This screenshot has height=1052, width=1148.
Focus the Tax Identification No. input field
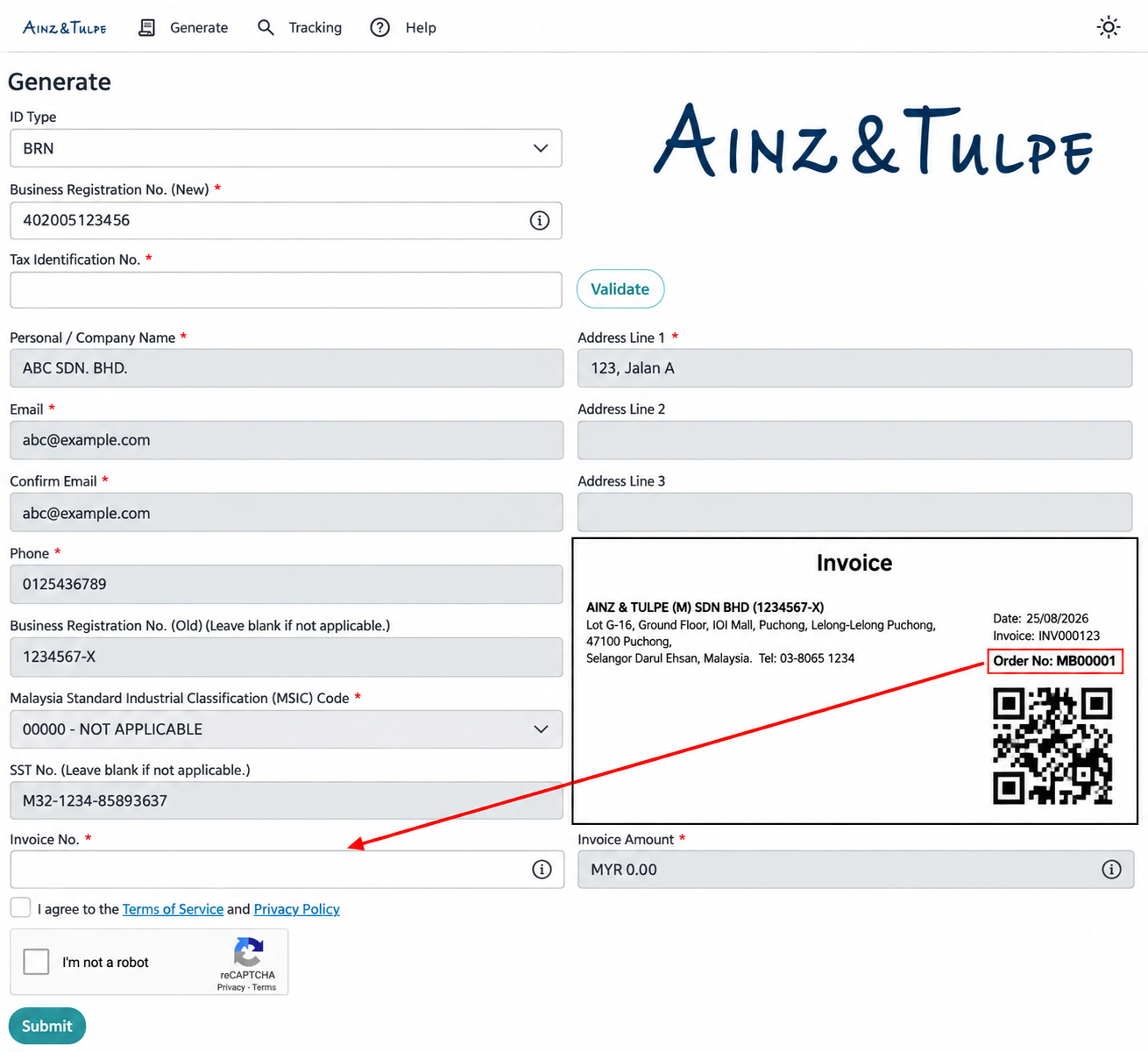tap(286, 290)
